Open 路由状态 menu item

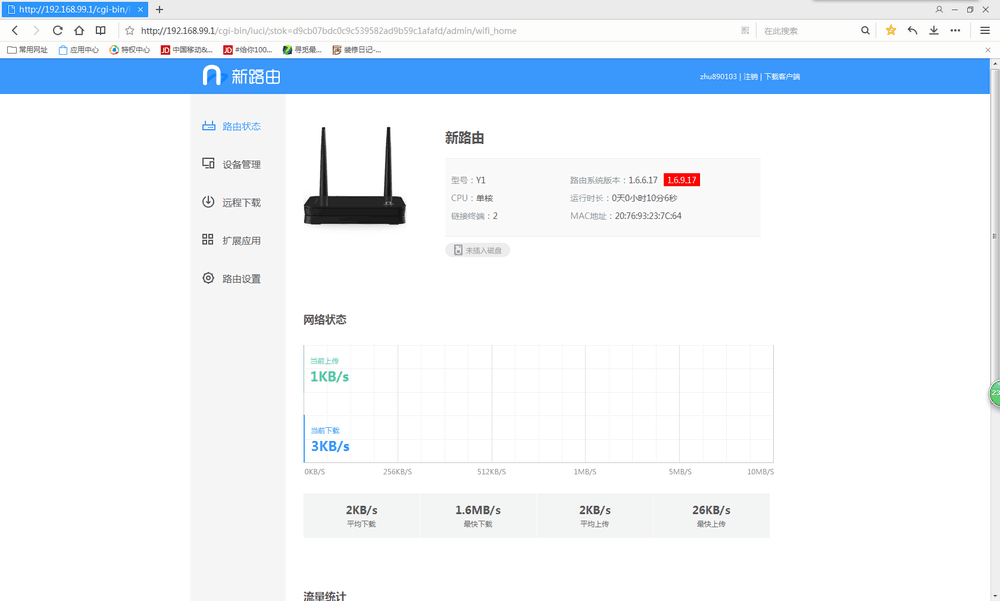pos(241,126)
